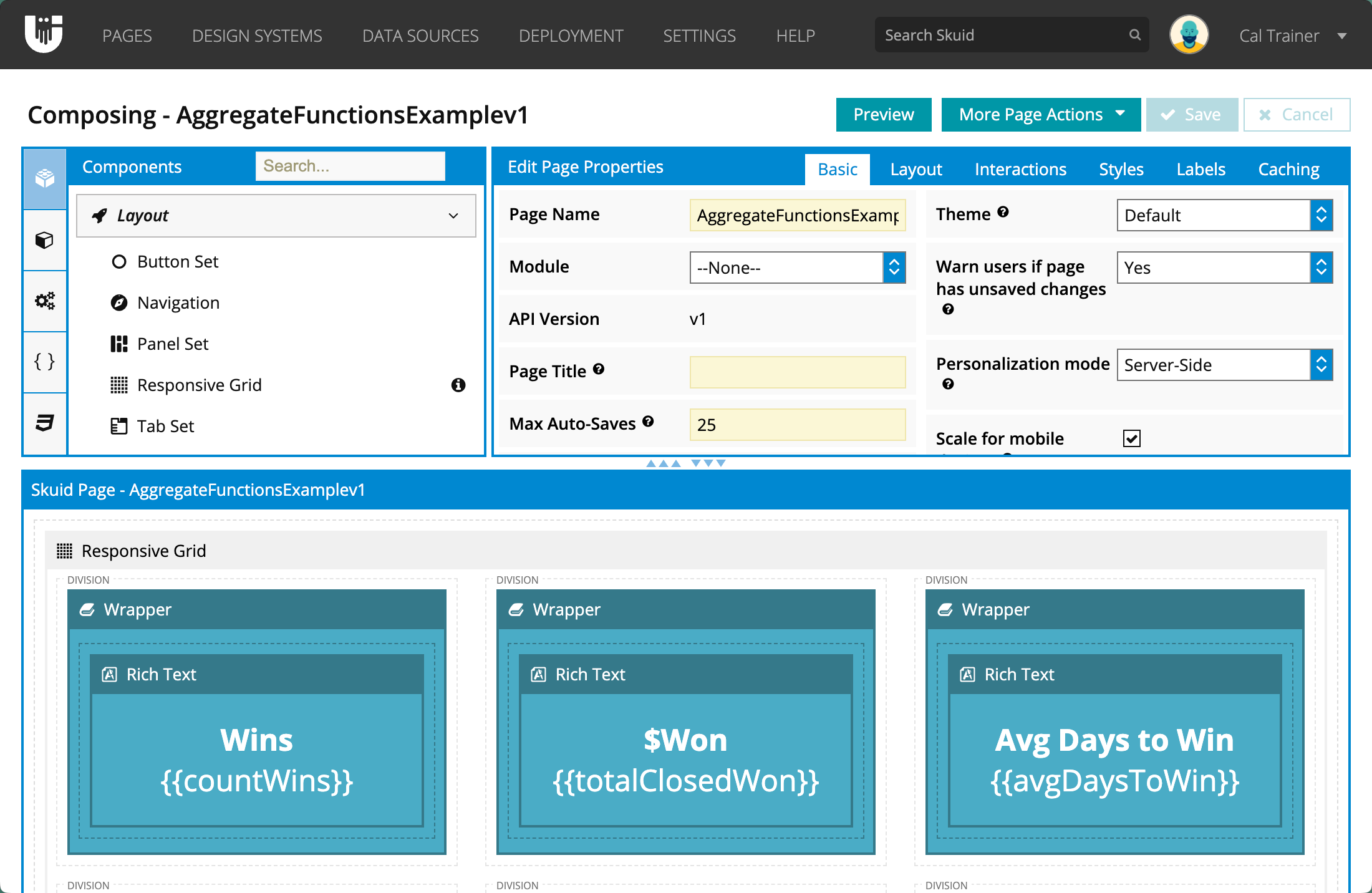Click the Button Set component icon
Viewport: 1372px width, 893px height.
tap(119, 262)
